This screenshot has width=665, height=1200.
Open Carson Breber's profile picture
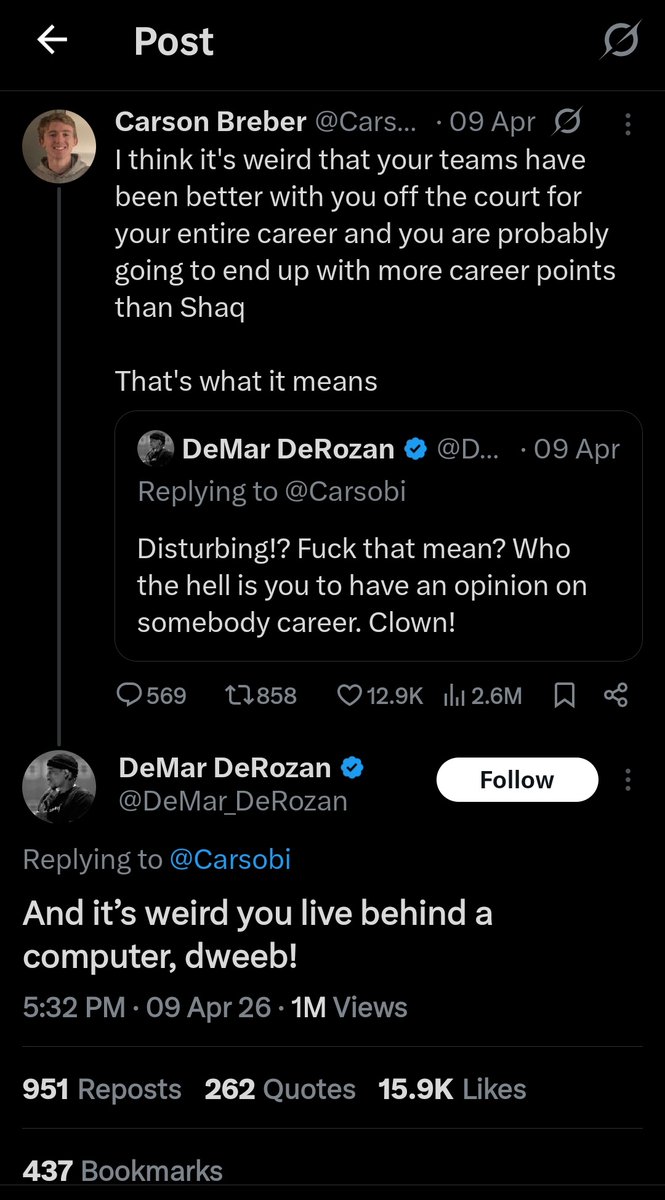[x=59, y=146]
